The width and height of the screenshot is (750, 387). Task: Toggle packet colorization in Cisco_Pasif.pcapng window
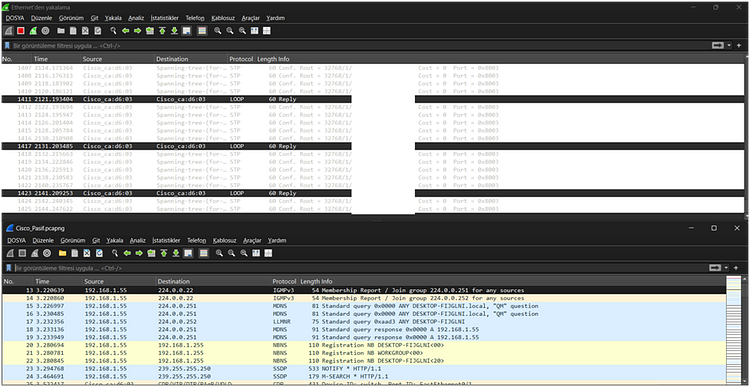pos(204,253)
